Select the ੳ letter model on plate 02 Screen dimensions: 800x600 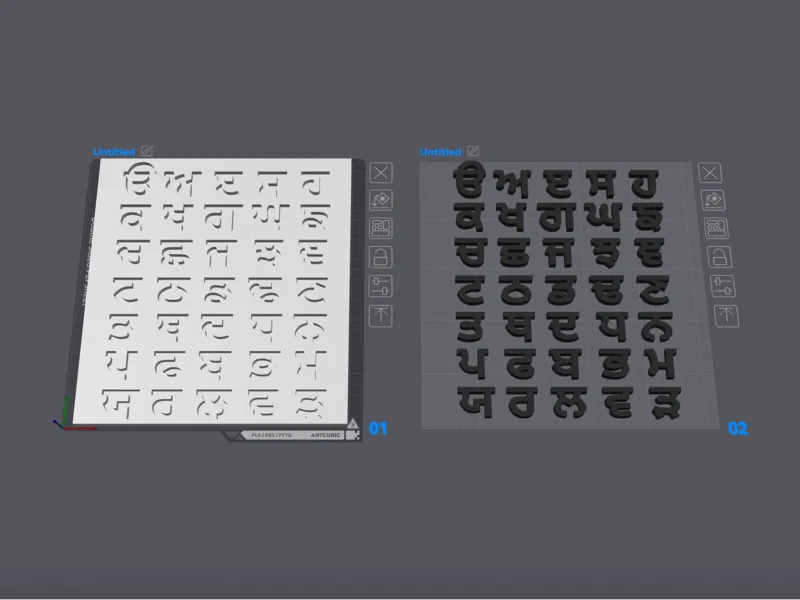[468, 180]
